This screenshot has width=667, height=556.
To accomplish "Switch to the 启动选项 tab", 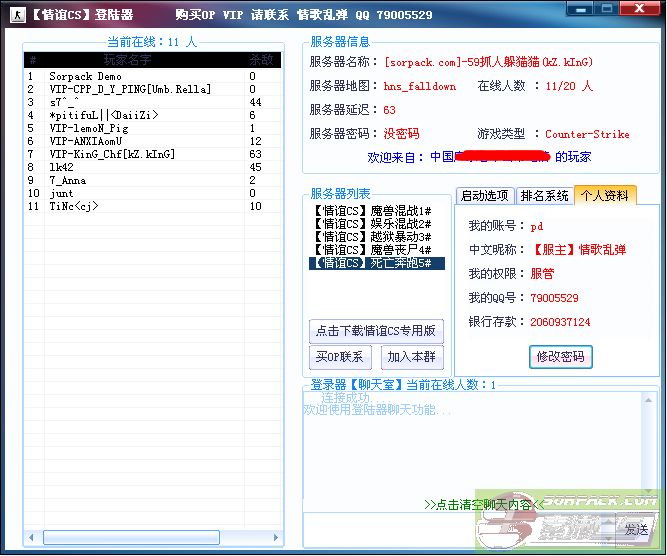I will 484,196.
